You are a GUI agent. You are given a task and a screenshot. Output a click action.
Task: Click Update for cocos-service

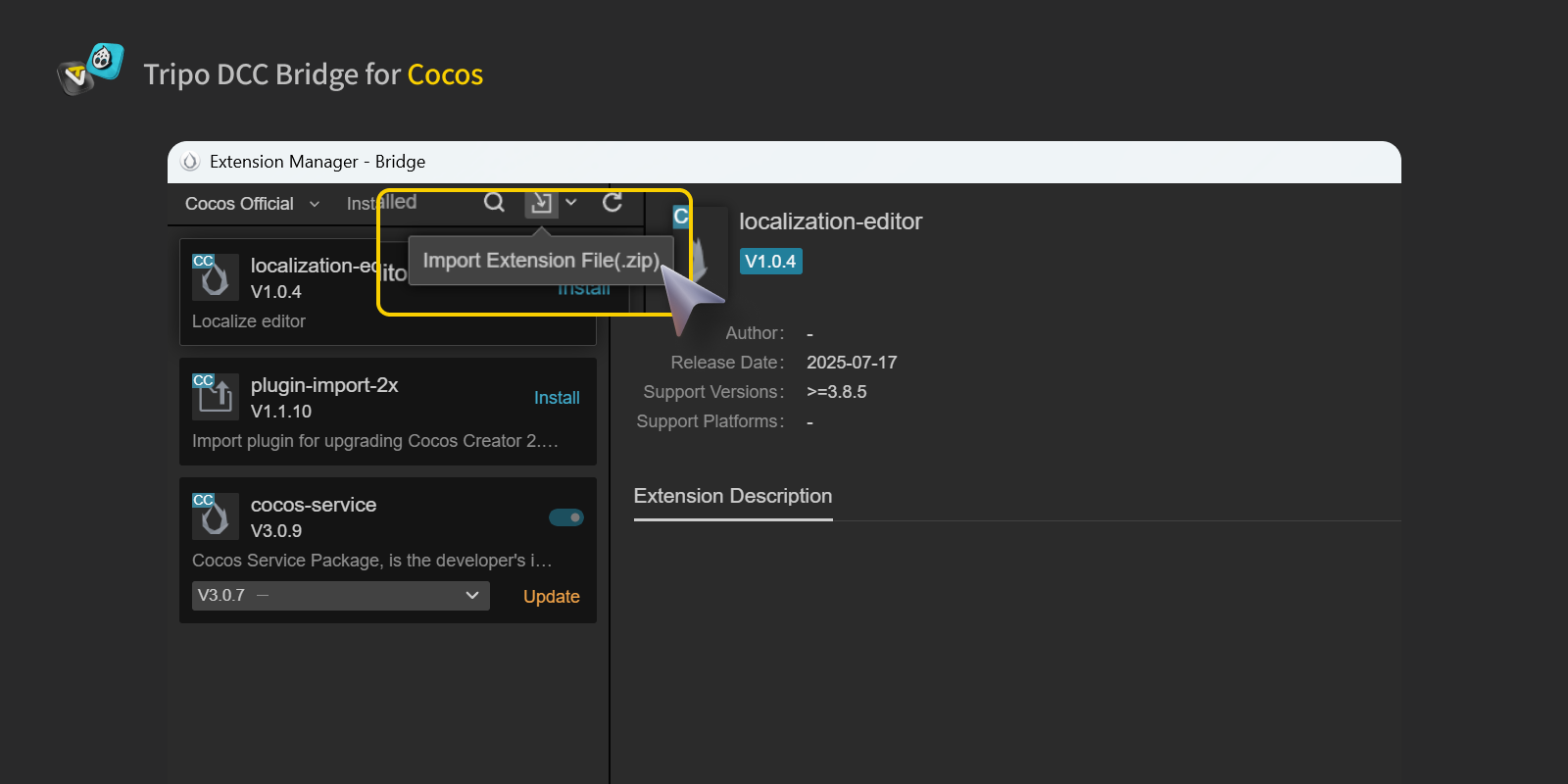click(551, 597)
